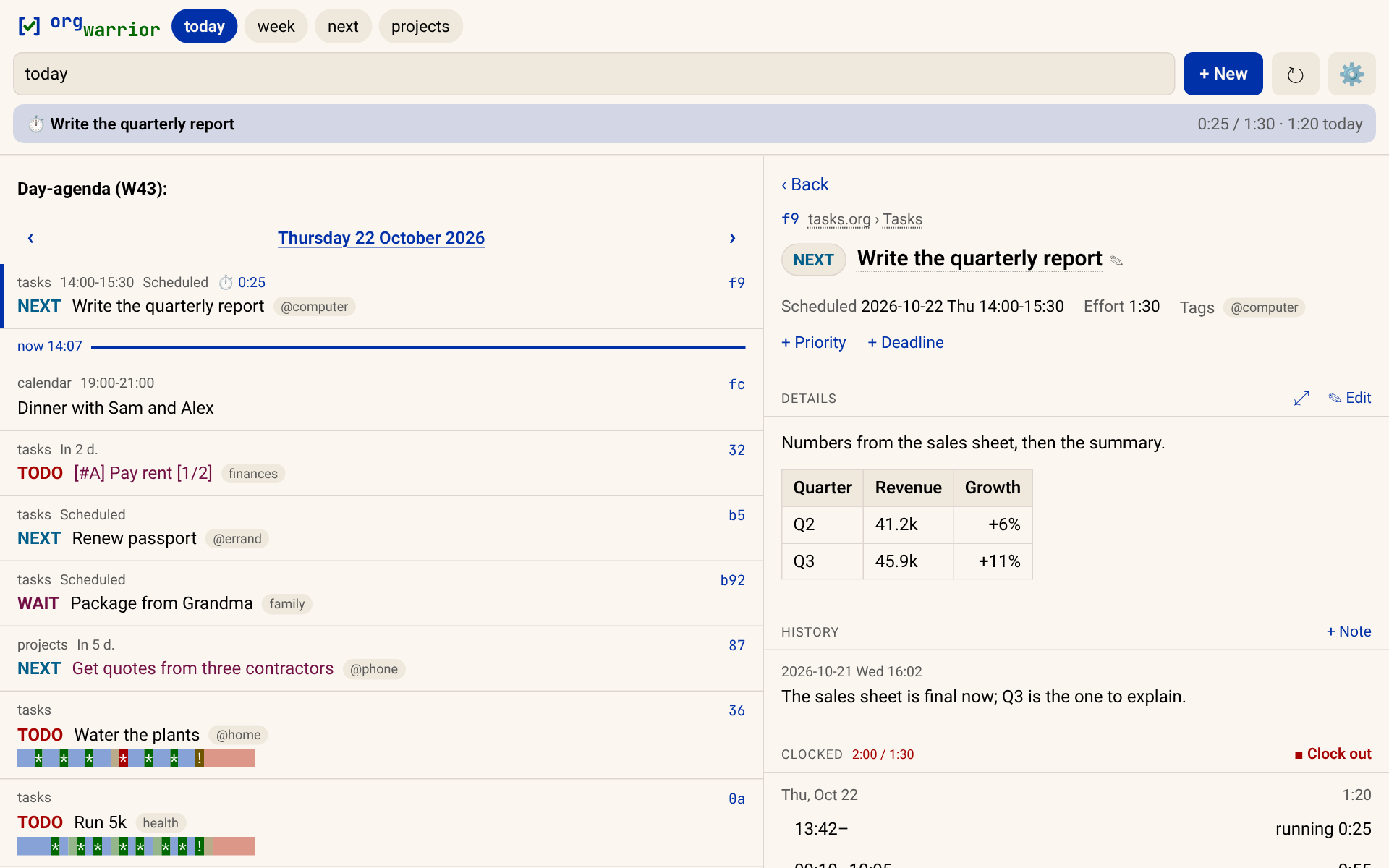Click + Deadline to add a deadline

pyautogui.click(x=905, y=343)
